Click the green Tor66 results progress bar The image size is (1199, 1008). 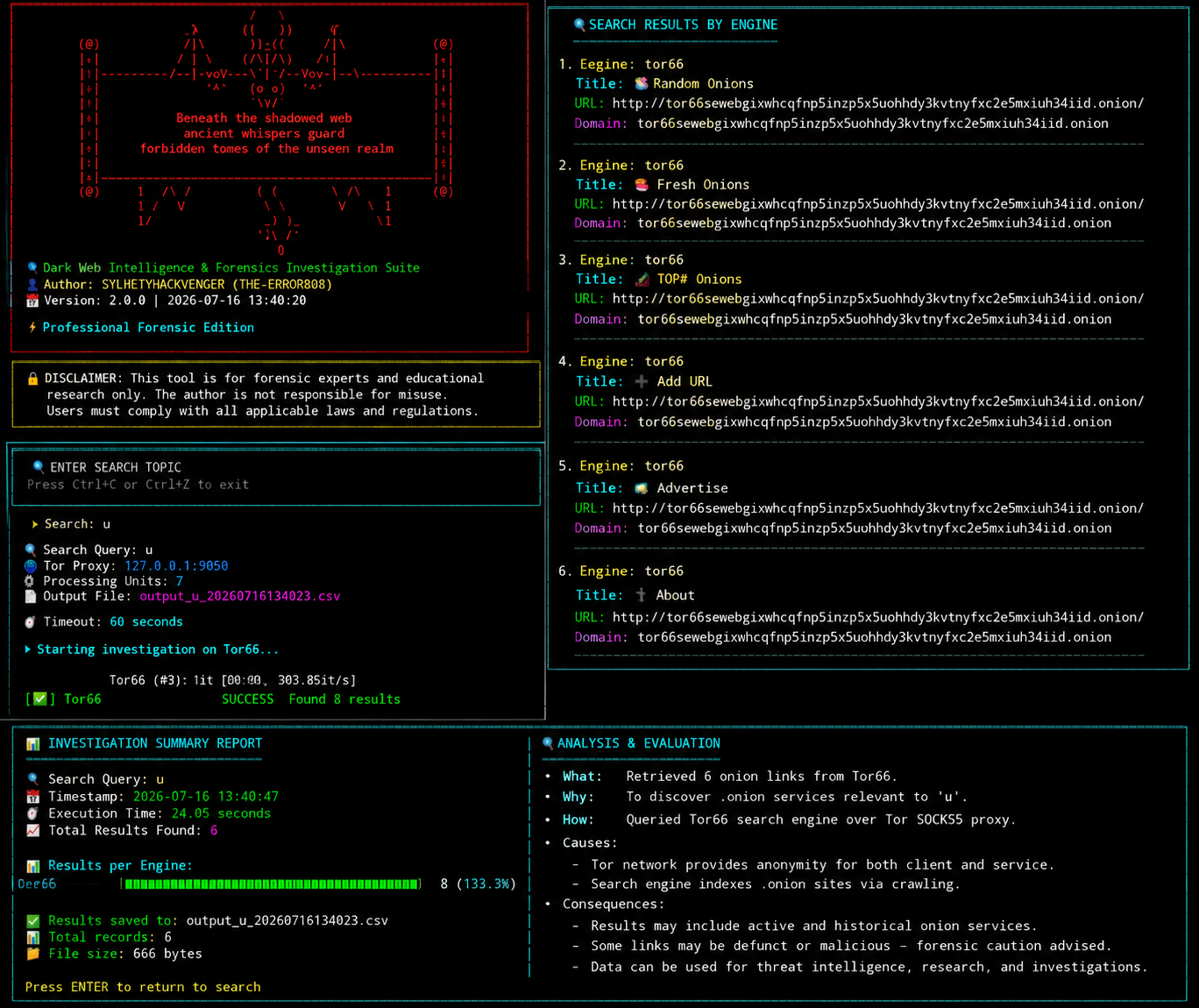(x=271, y=884)
